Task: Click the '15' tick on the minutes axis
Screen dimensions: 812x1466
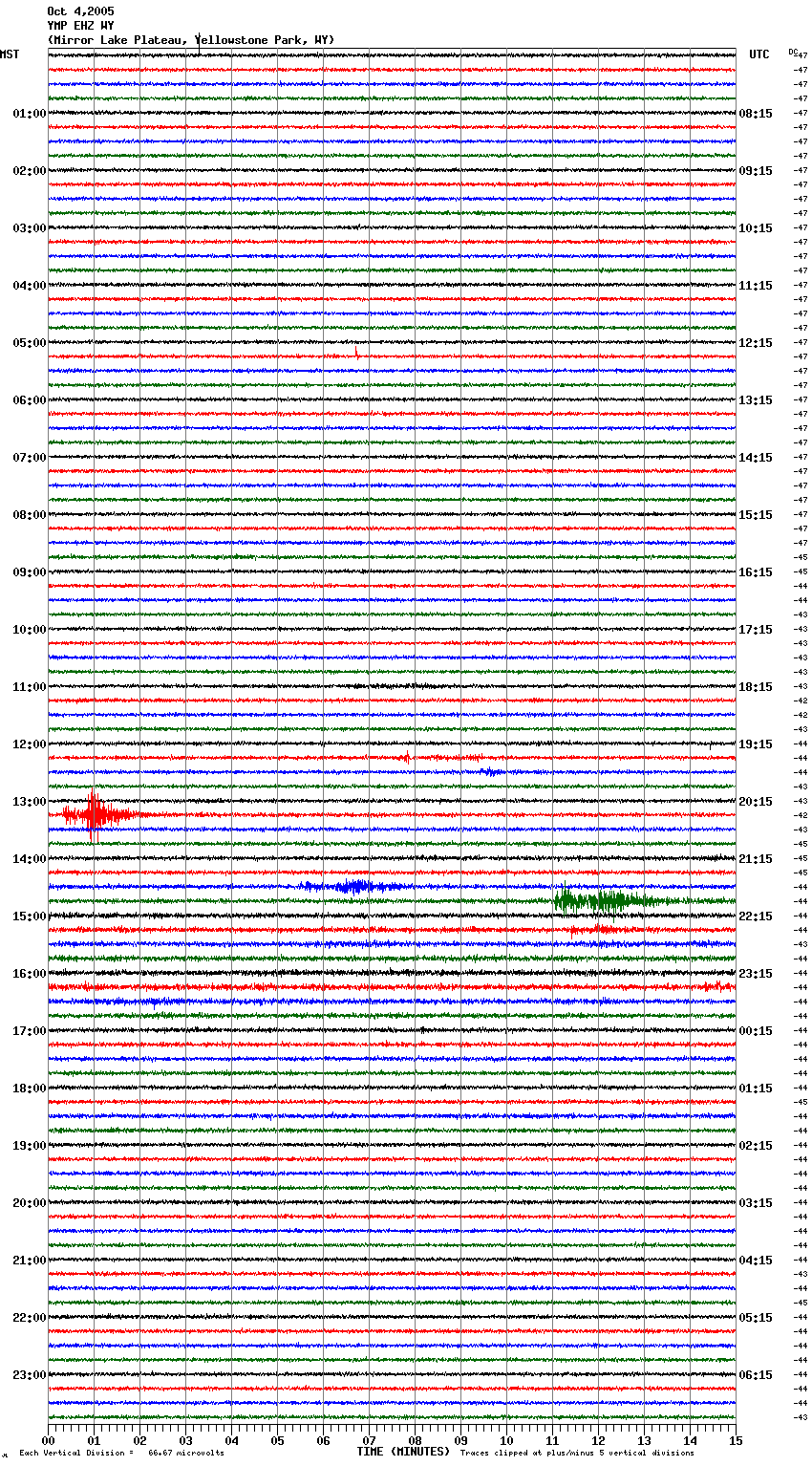Action: click(x=736, y=1440)
